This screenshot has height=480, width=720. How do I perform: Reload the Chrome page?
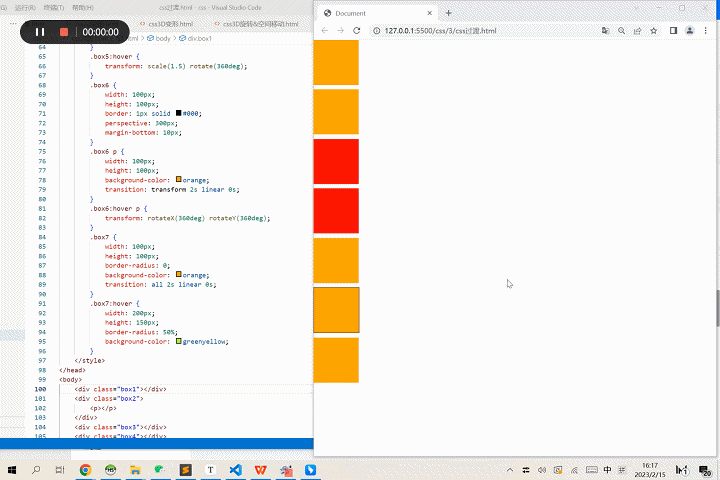click(356, 31)
